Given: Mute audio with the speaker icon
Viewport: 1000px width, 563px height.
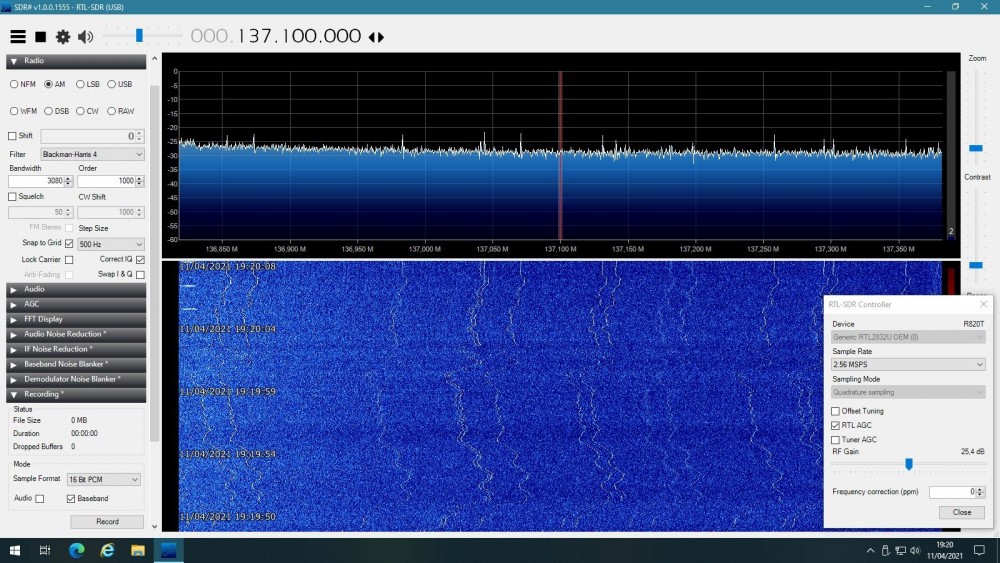Looking at the screenshot, I should coord(85,37).
